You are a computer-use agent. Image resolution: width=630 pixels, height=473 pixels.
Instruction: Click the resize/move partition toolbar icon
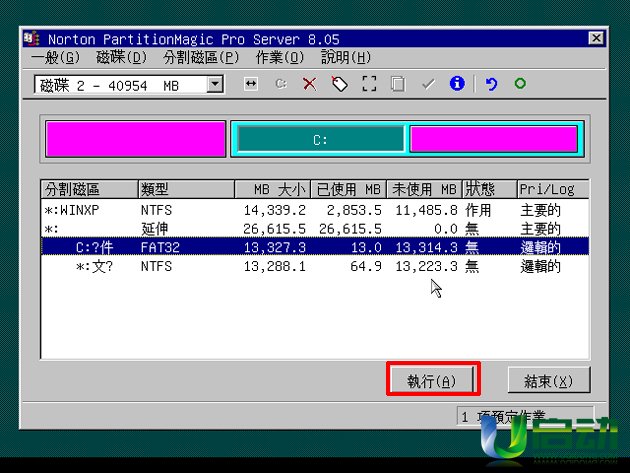pos(251,85)
